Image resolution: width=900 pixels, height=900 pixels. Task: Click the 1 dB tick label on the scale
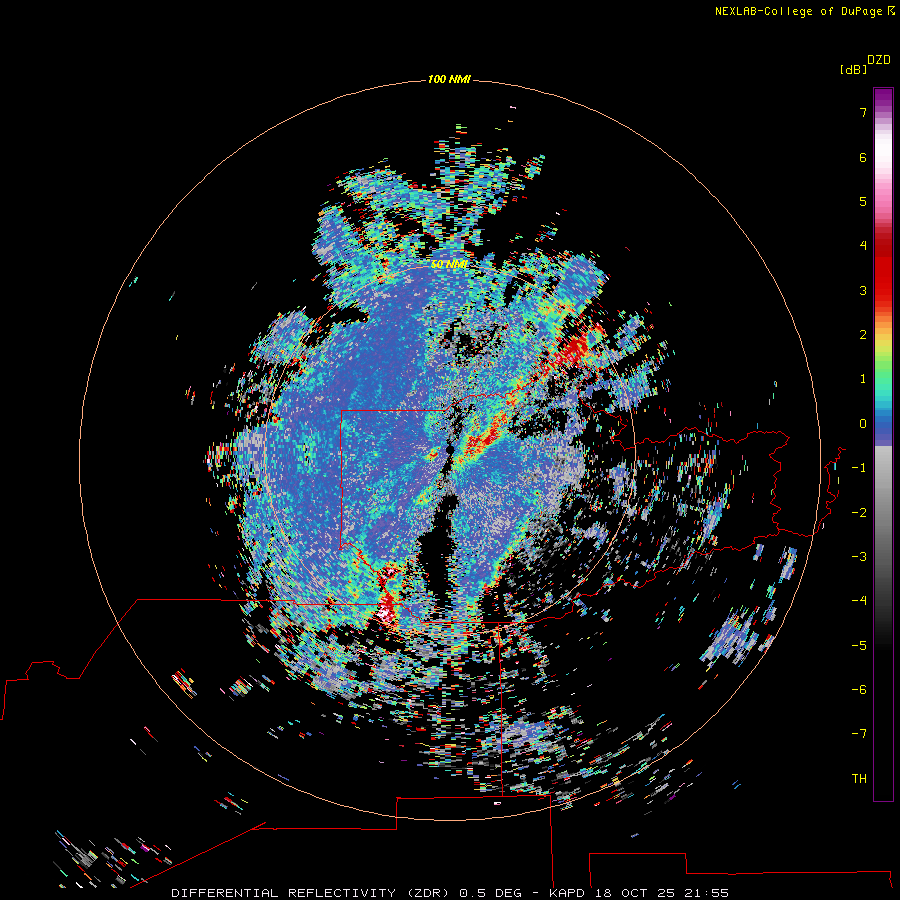(863, 379)
